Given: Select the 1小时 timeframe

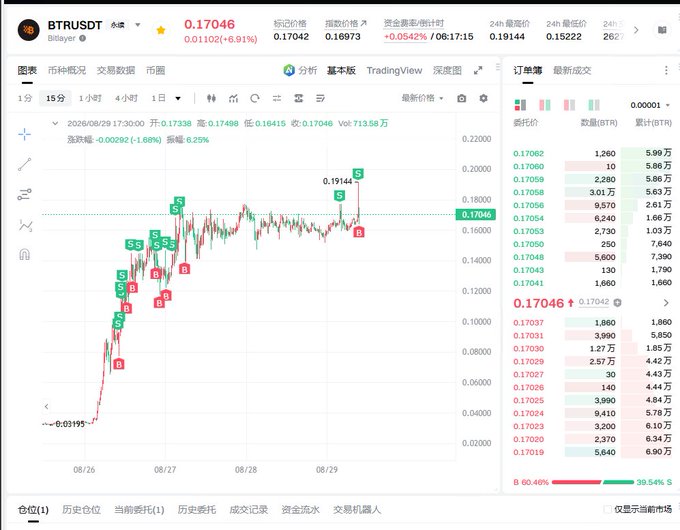Looking at the screenshot, I should pos(90,98).
